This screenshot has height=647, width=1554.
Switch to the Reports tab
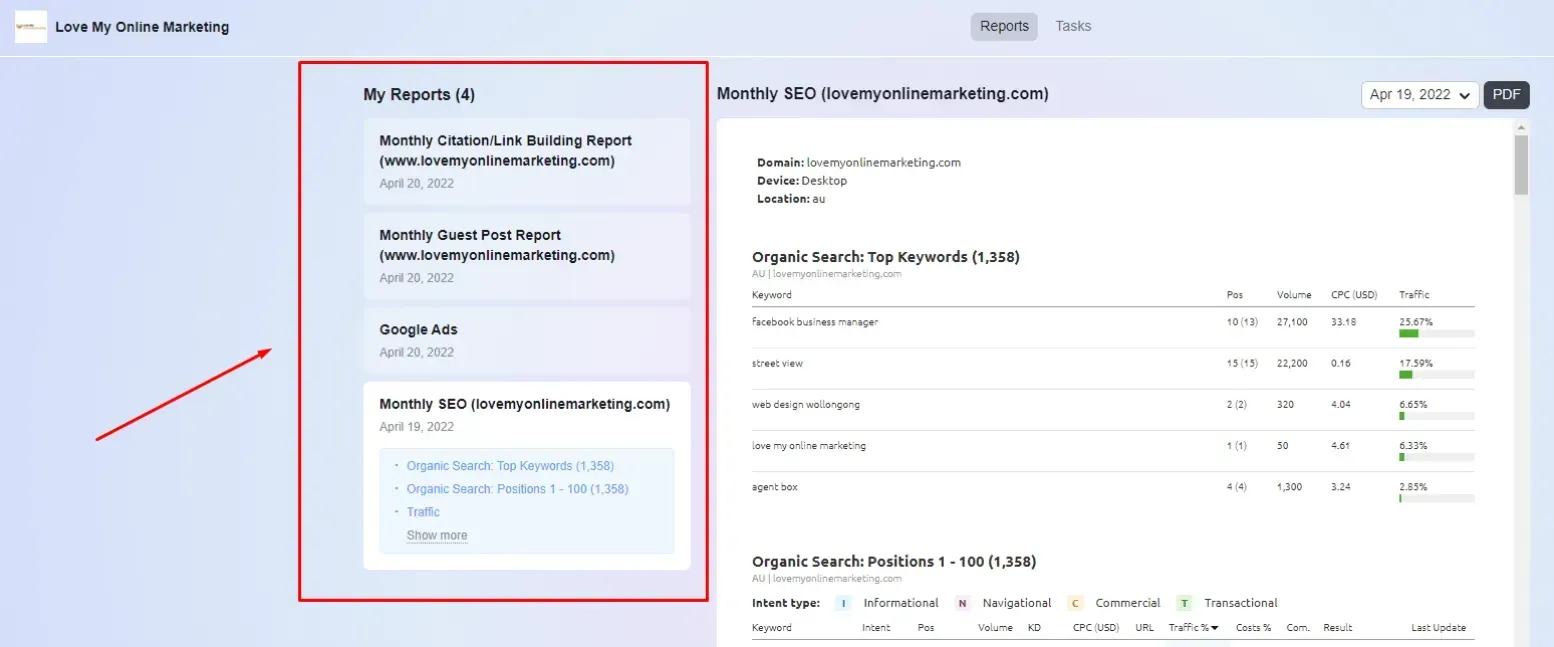(1004, 26)
